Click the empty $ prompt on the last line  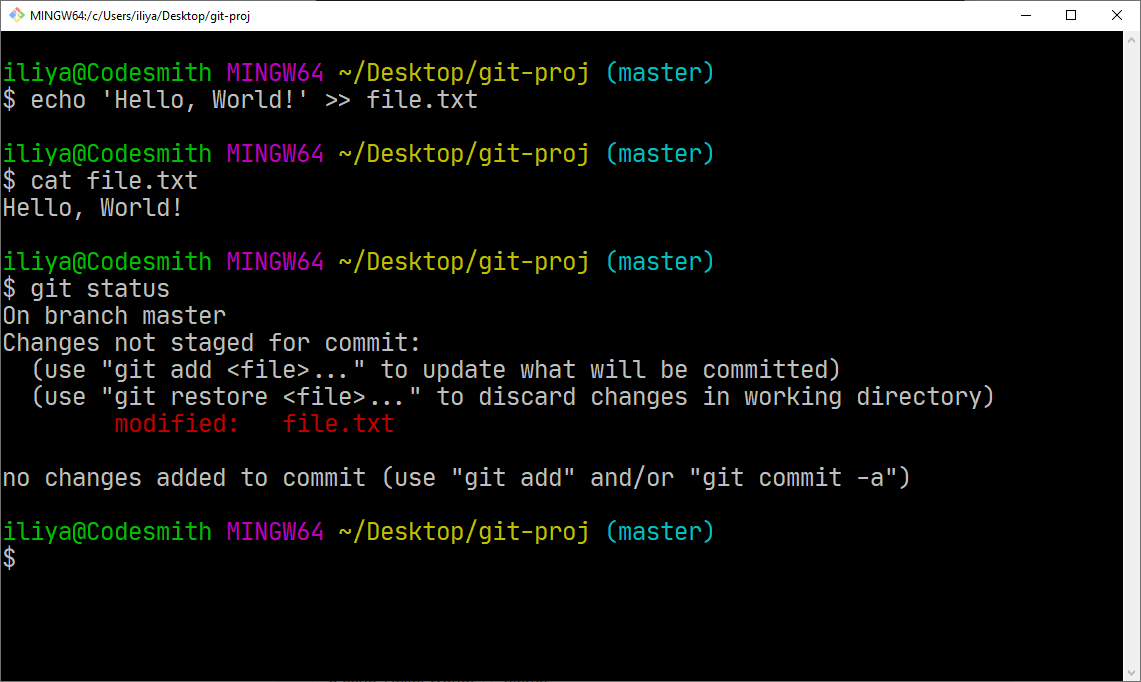pos(9,559)
